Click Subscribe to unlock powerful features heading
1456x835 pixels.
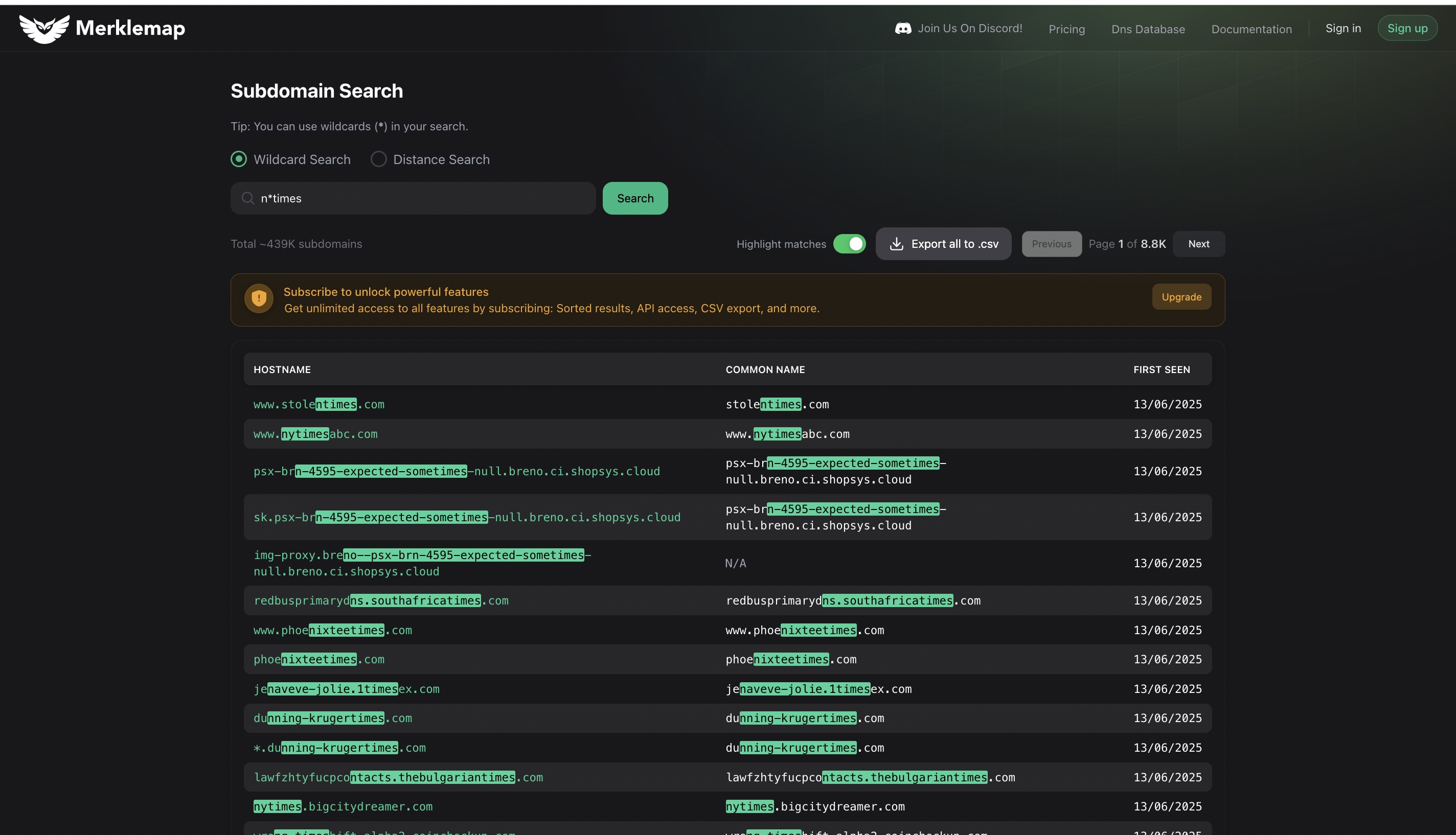point(385,291)
